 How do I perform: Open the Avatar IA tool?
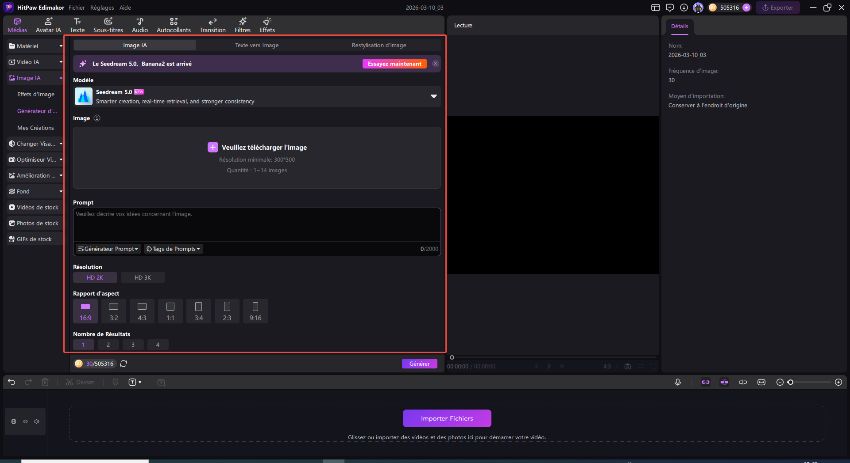click(48, 25)
